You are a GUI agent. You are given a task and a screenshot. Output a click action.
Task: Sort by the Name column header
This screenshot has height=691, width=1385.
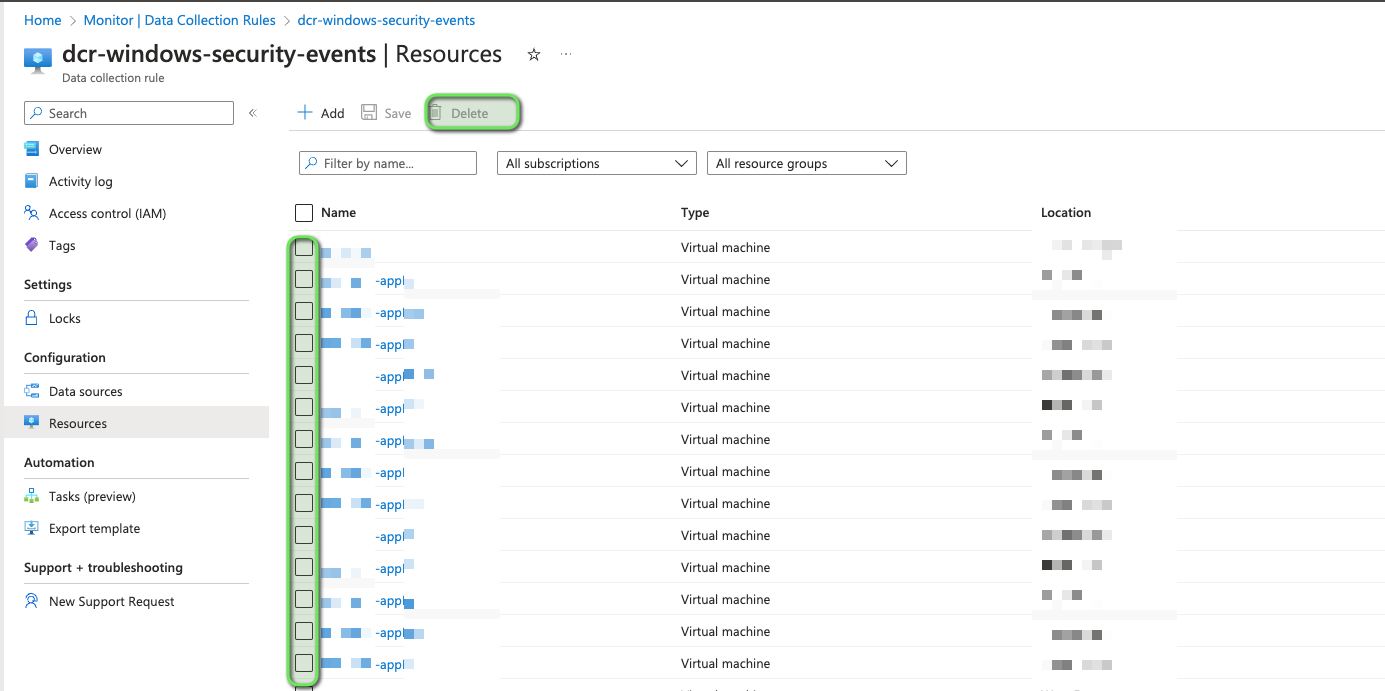coord(338,213)
